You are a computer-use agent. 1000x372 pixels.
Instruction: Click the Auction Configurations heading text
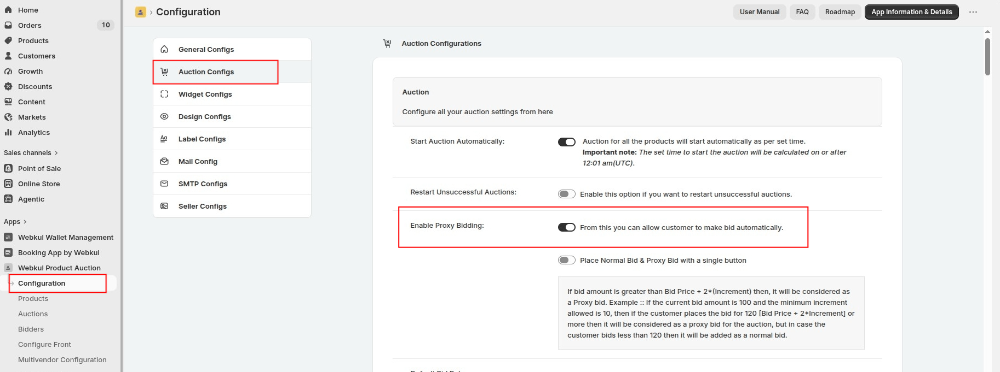(441, 43)
